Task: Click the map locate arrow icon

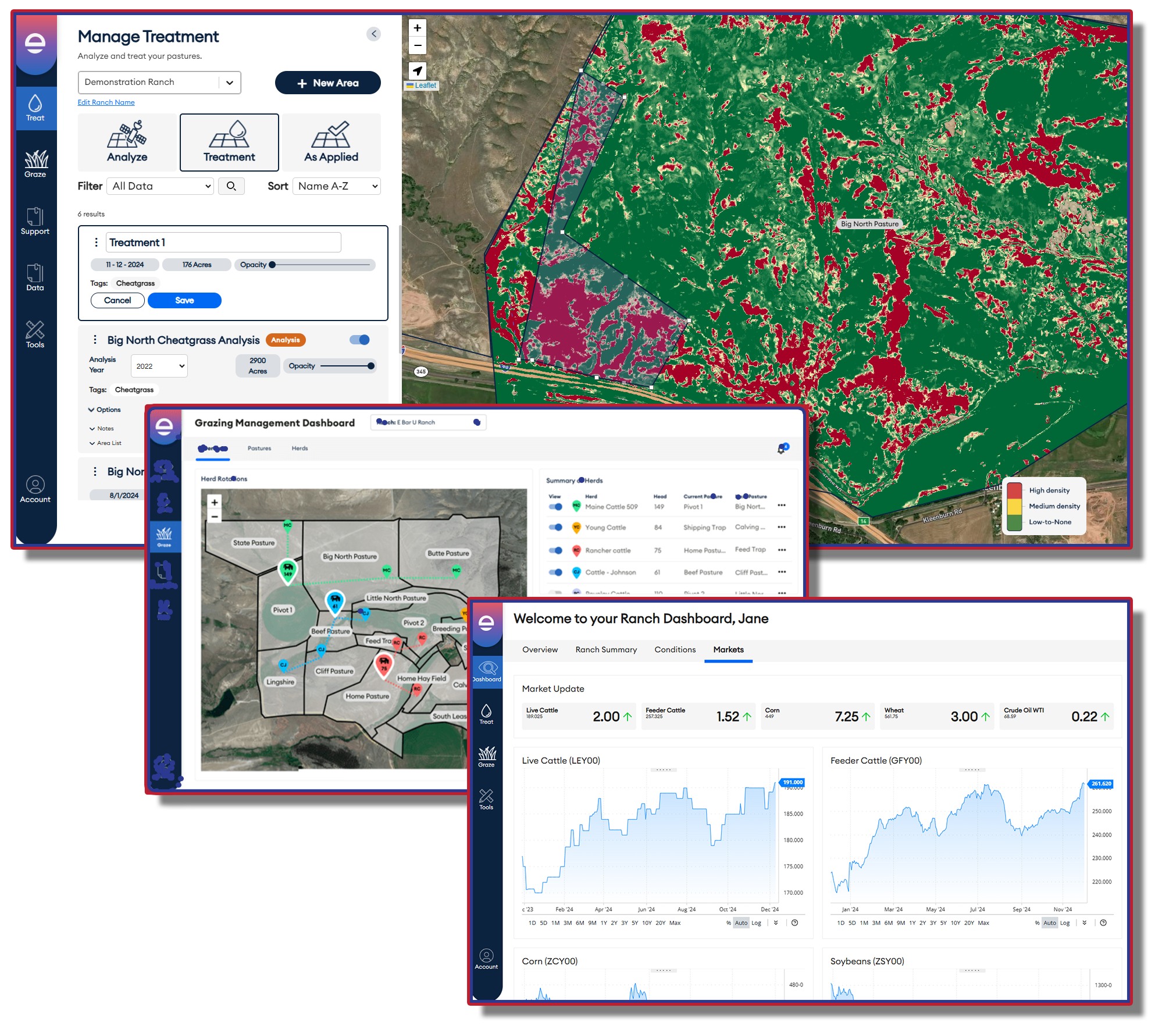Action: coord(418,71)
